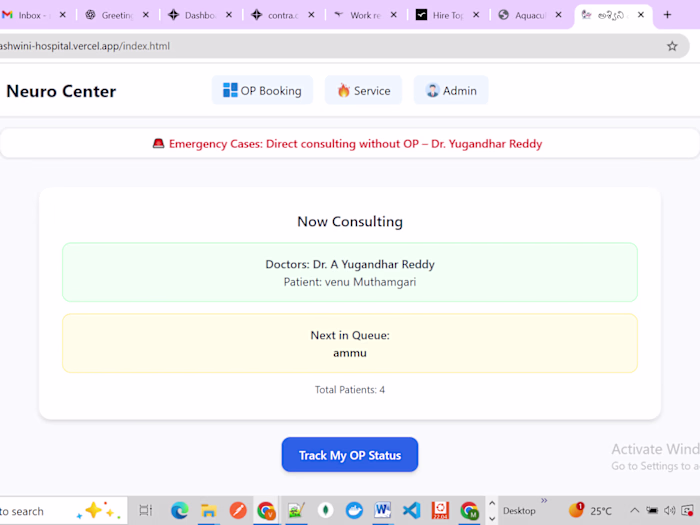Show hidden system tray icons
This screenshot has width=700, height=525.
634,510
